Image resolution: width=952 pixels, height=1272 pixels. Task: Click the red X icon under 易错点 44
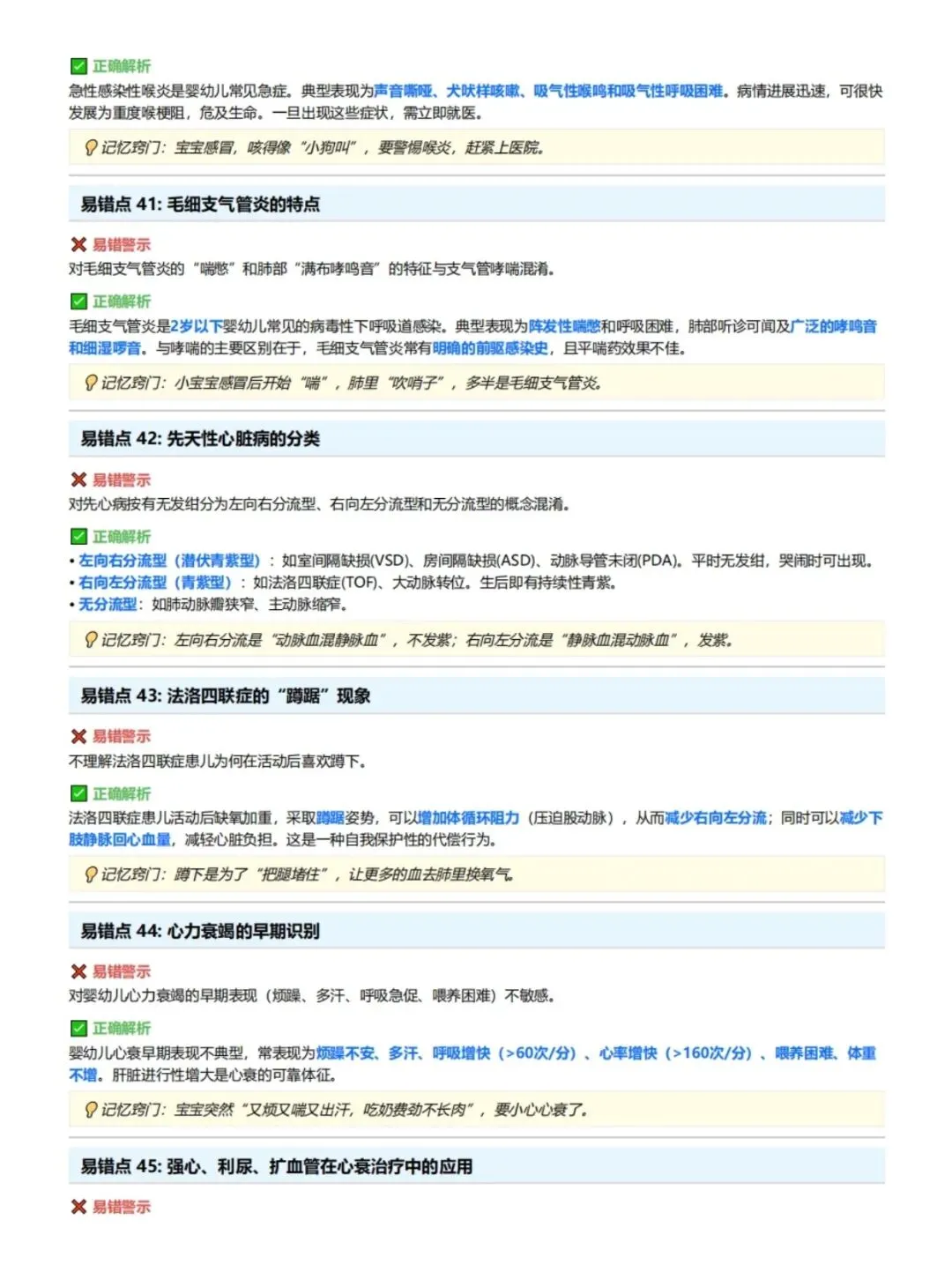[78, 972]
